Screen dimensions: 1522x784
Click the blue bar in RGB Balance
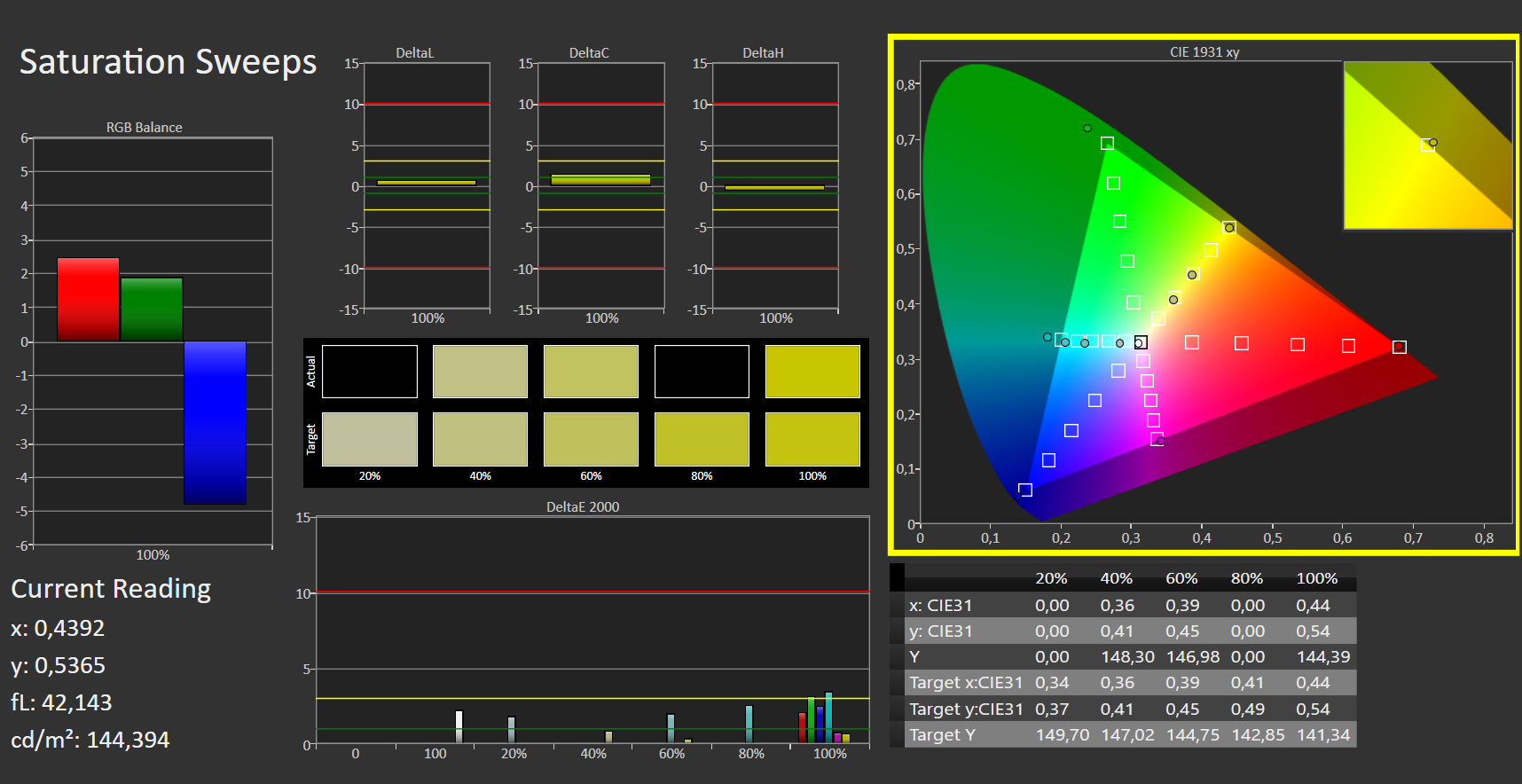[x=215, y=423]
